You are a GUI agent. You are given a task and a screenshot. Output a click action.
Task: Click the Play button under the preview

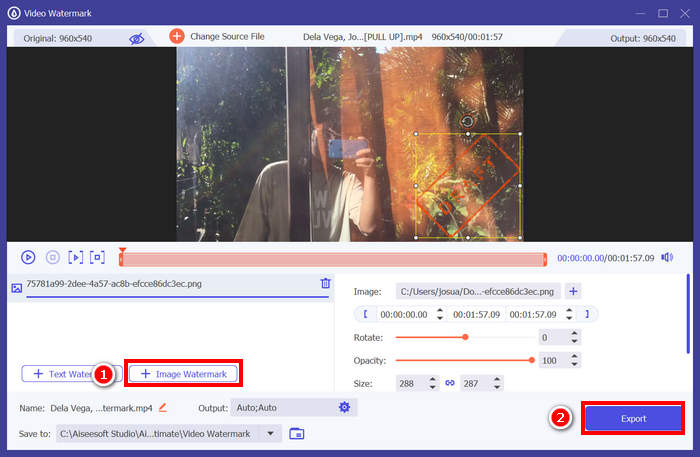(28, 257)
